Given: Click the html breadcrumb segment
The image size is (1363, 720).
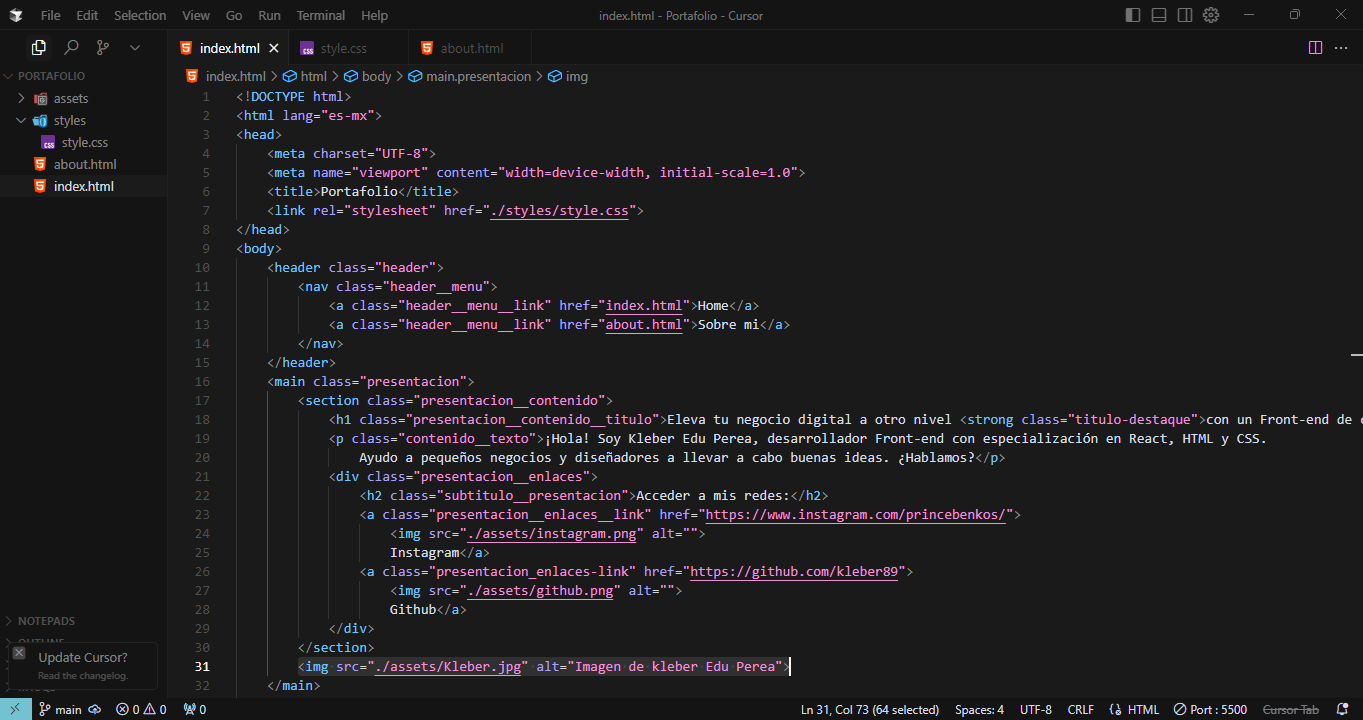Looking at the screenshot, I should click(x=306, y=76).
